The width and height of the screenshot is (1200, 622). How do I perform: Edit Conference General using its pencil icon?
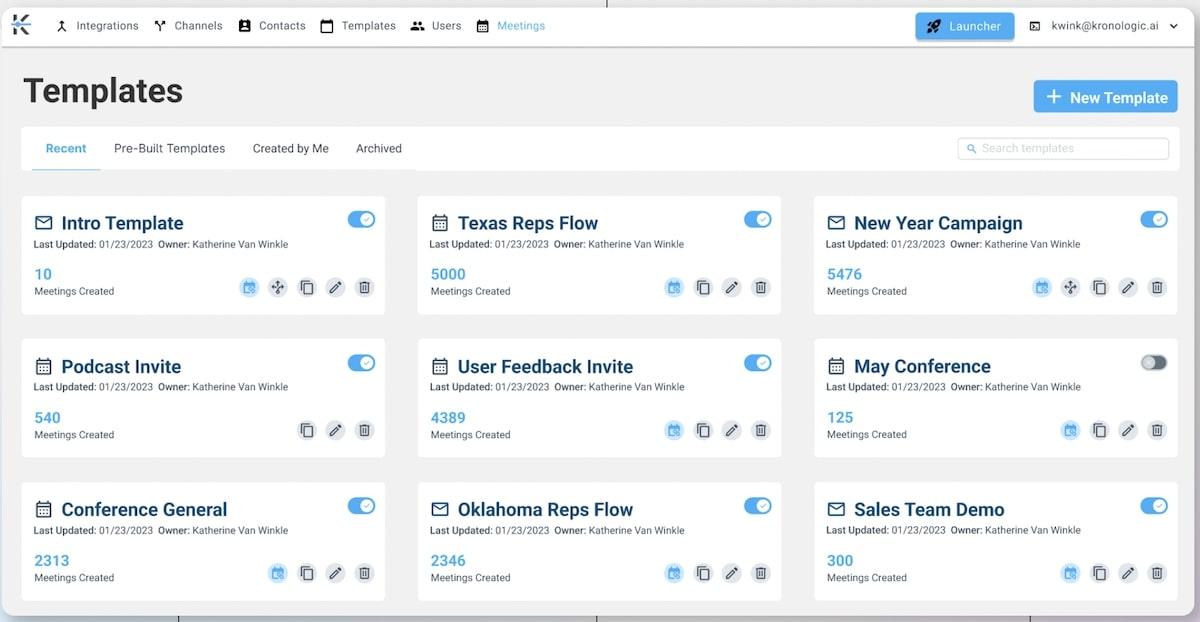point(336,574)
